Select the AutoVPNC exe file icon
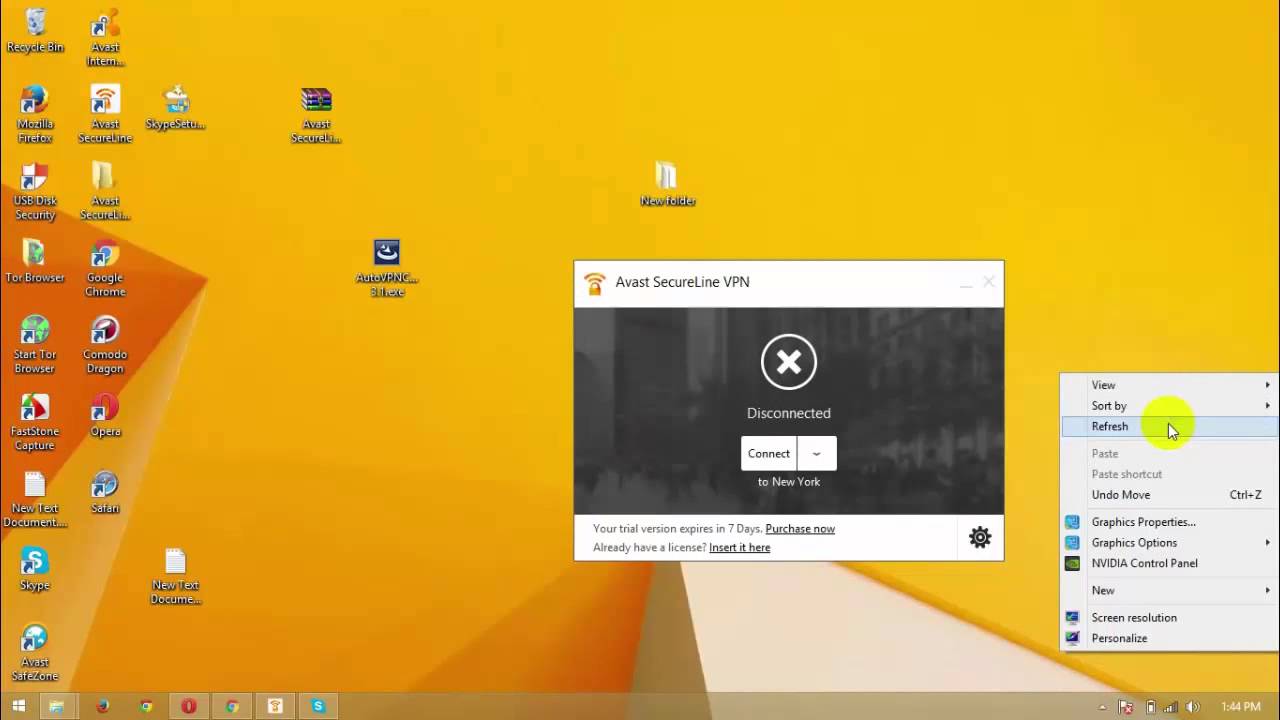Screen dimensions: 1280x720 pos(387,268)
